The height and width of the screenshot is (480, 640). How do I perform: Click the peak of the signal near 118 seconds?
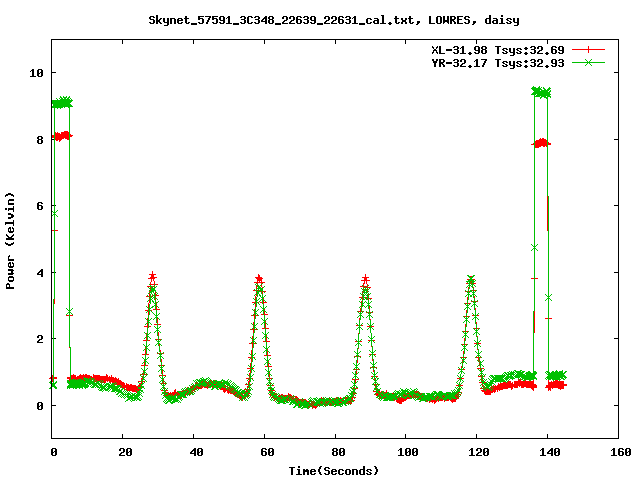(x=471, y=280)
